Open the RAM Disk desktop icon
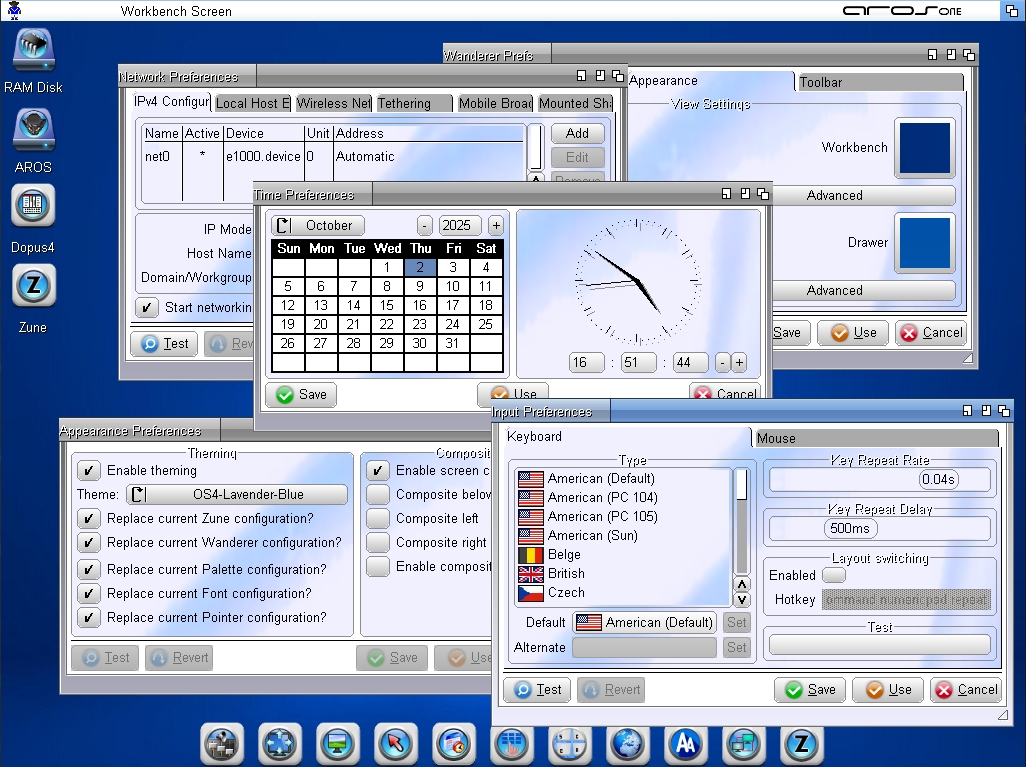Screen dimensions: 1026x767 [33, 51]
